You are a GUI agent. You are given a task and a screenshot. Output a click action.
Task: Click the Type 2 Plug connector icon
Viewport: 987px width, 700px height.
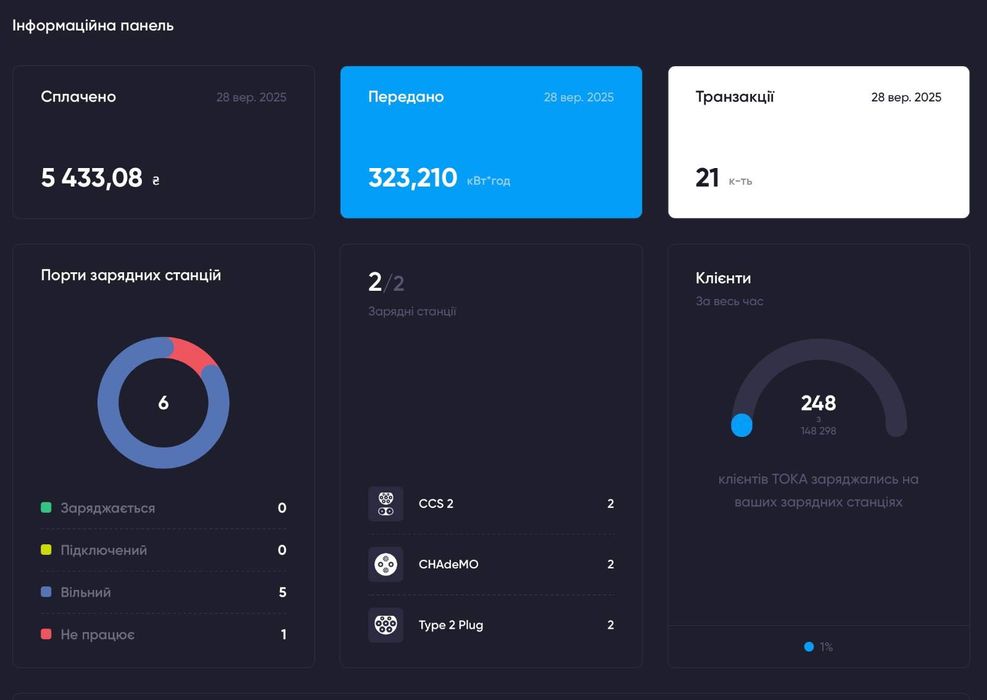(385, 625)
